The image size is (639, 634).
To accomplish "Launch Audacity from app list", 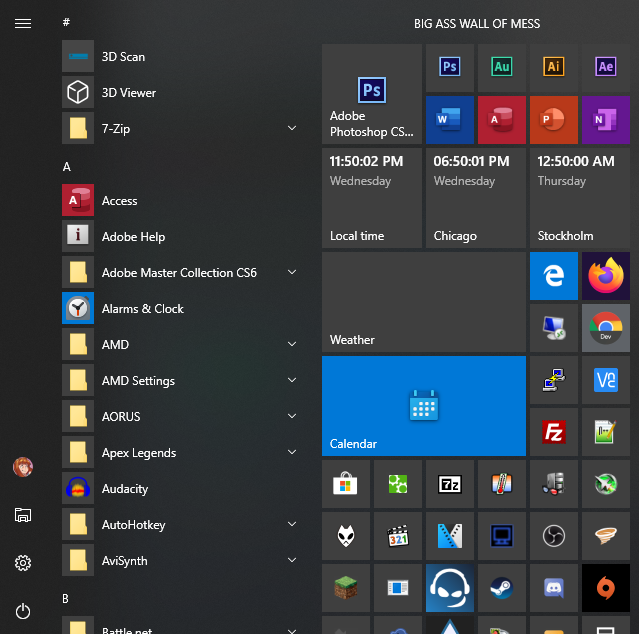I will click(183, 489).
